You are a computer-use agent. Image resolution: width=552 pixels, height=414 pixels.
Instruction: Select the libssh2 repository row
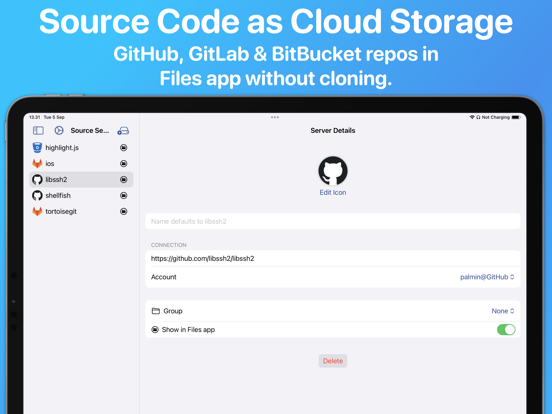click(x=81, y=180)
